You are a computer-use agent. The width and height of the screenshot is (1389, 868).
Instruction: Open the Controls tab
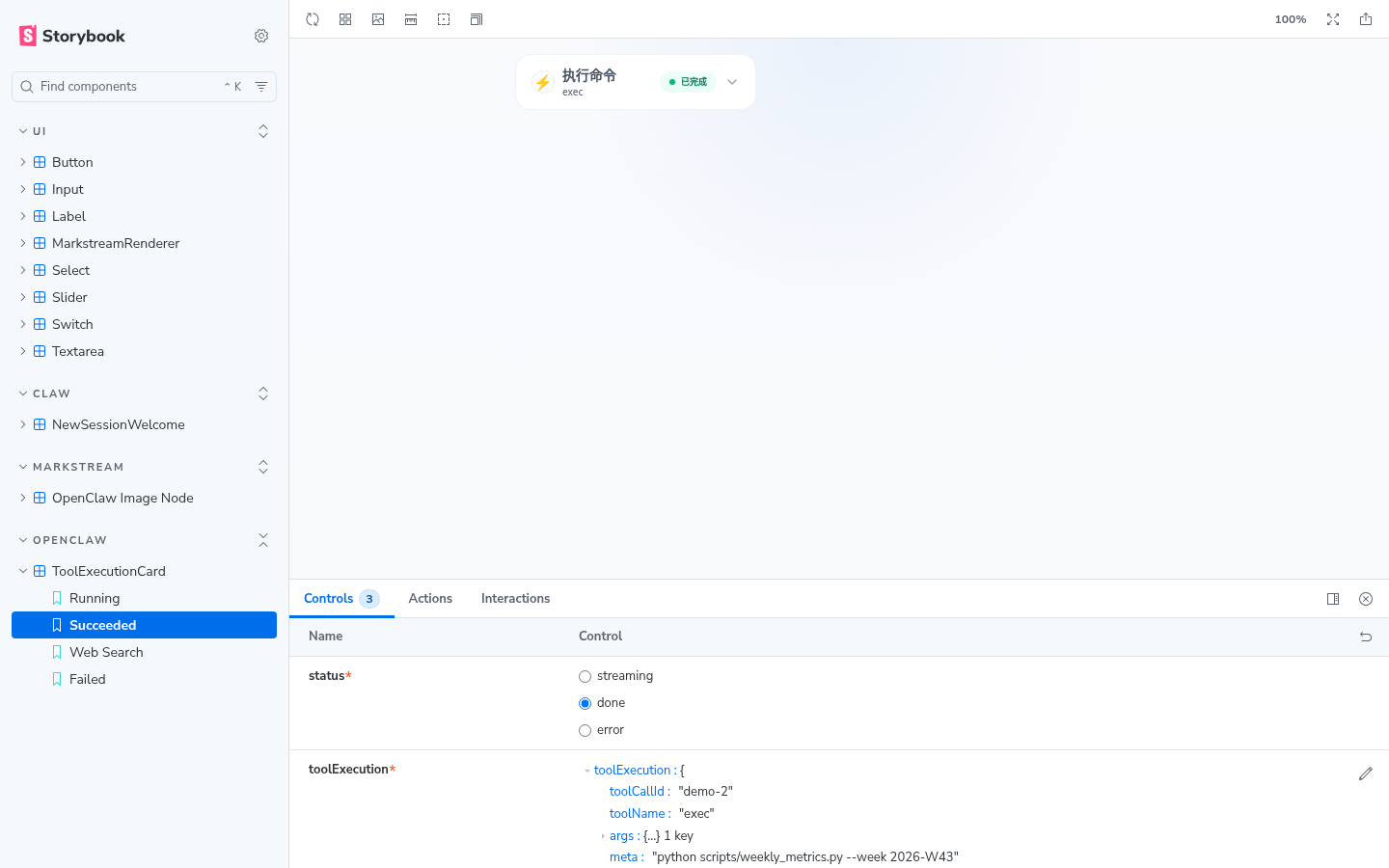coord(341,599)
